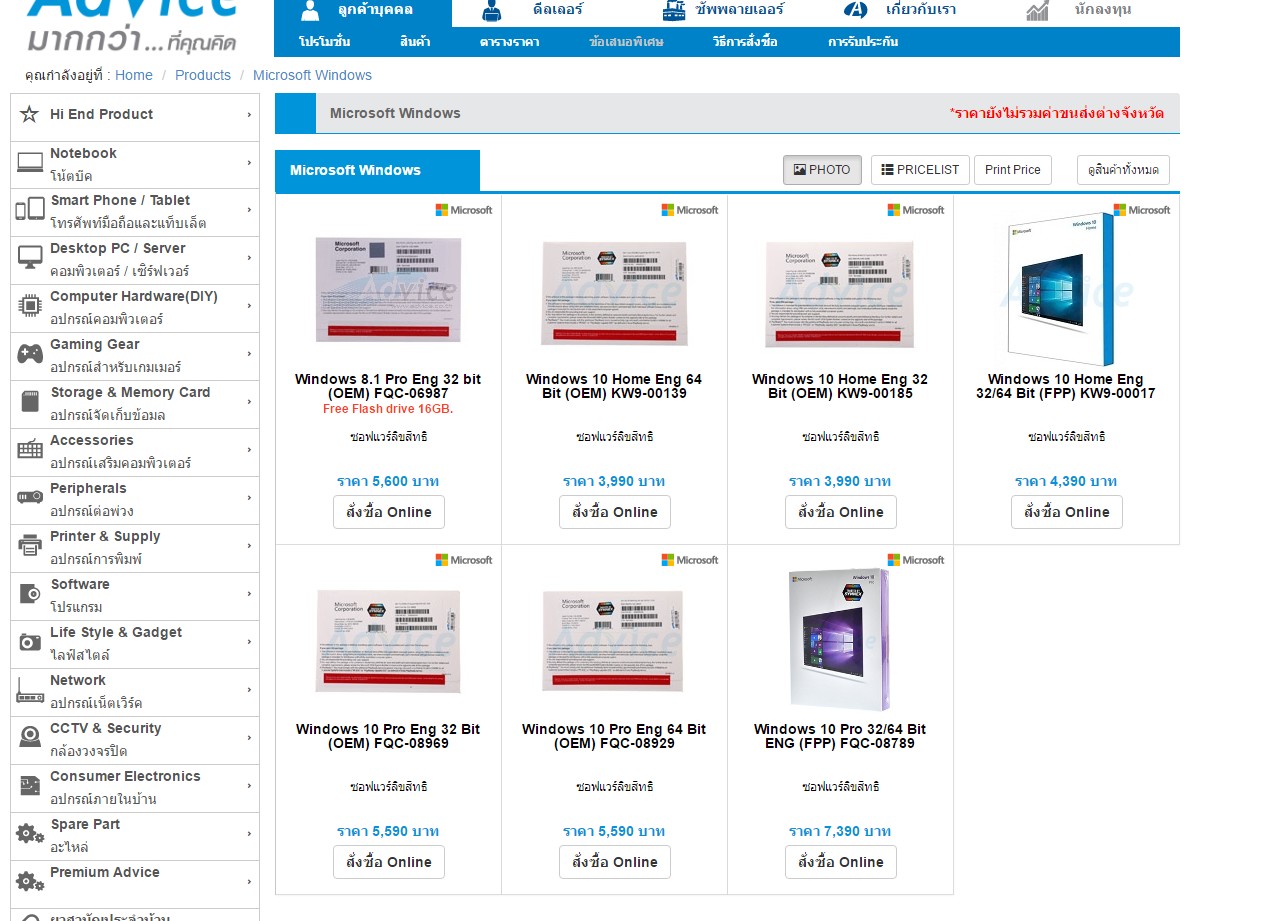This screenshot has height=921, width=1268.
Task: Open Windows 10 Home Eng FPP box thumbnail
Action: (1061, 290)
